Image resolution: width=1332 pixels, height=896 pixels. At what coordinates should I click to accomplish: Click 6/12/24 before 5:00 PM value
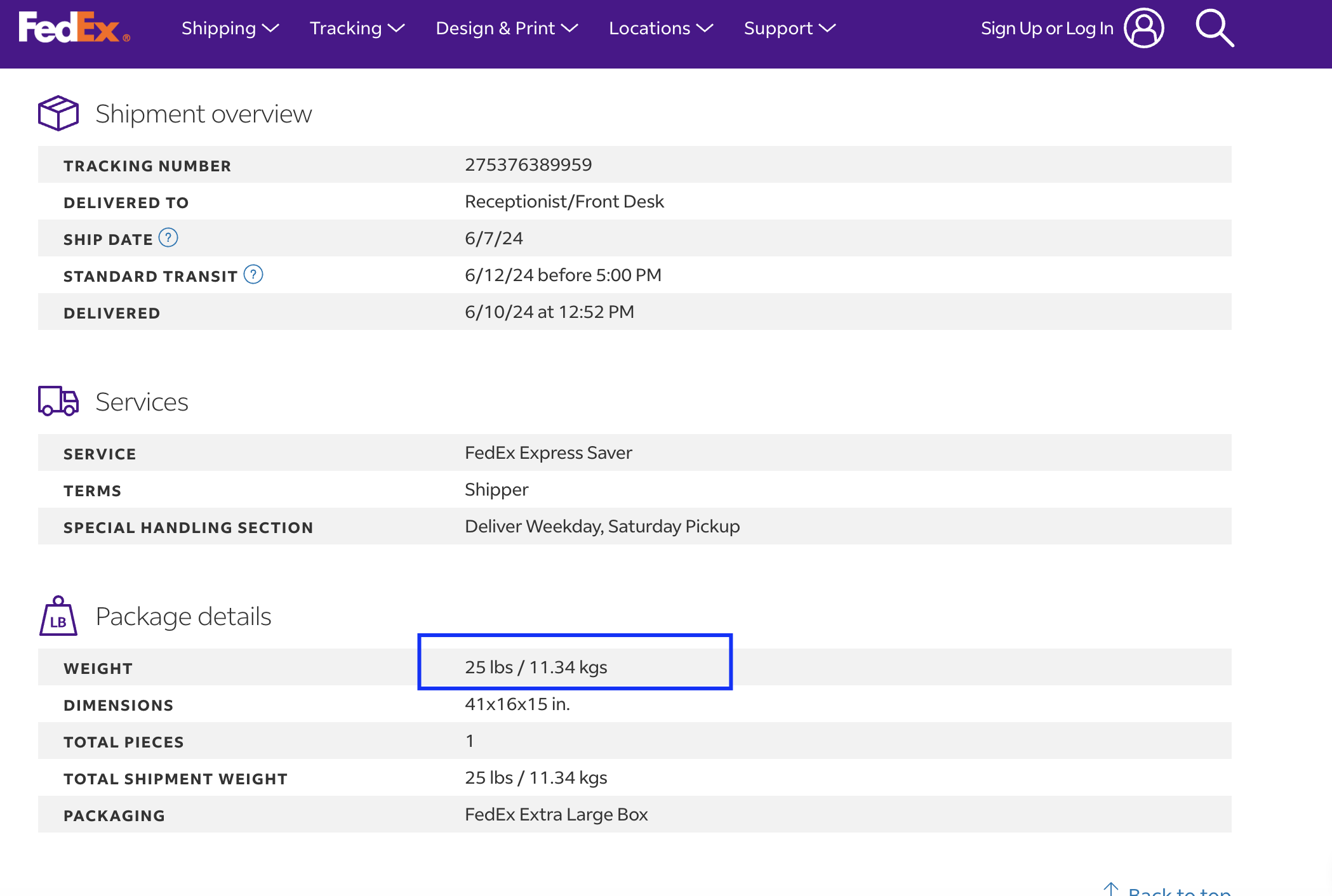(563, 275)
